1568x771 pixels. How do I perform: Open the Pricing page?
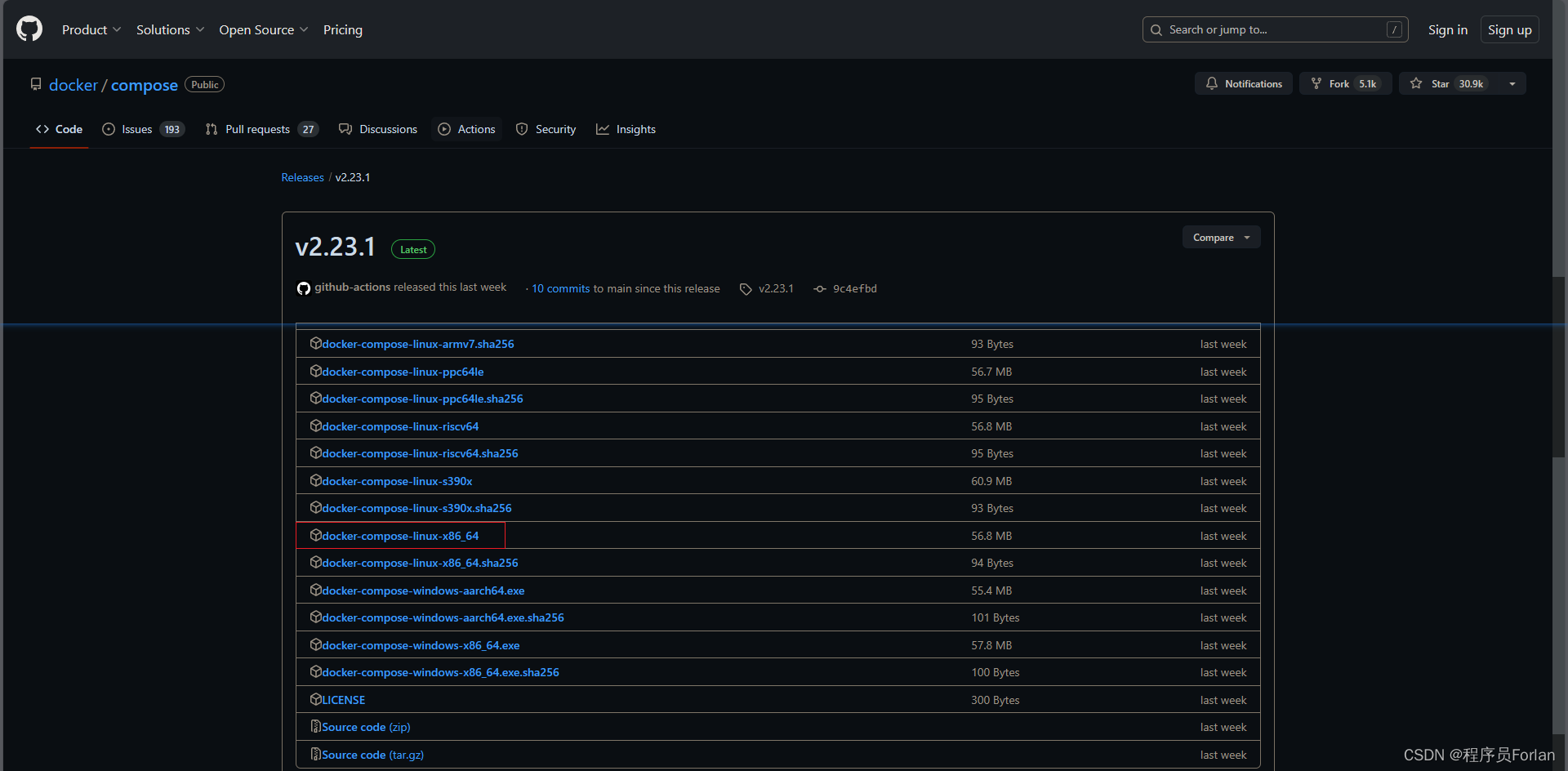[342, 30]
